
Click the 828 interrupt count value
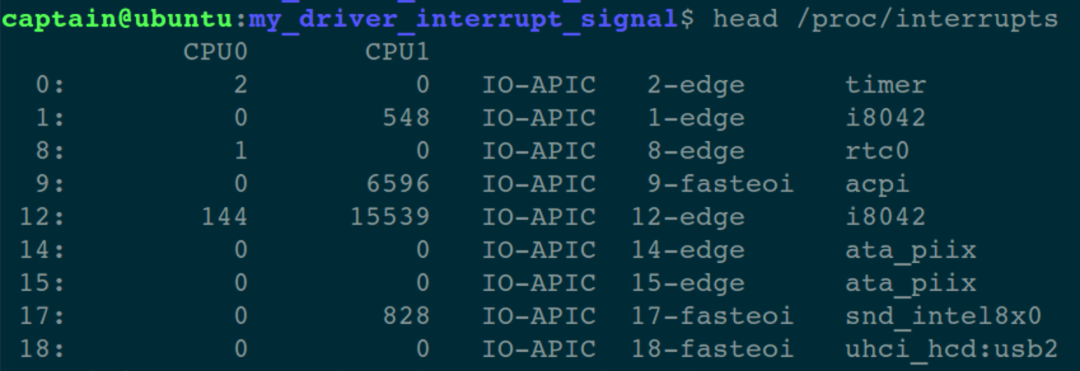click(x=406, y=316)
